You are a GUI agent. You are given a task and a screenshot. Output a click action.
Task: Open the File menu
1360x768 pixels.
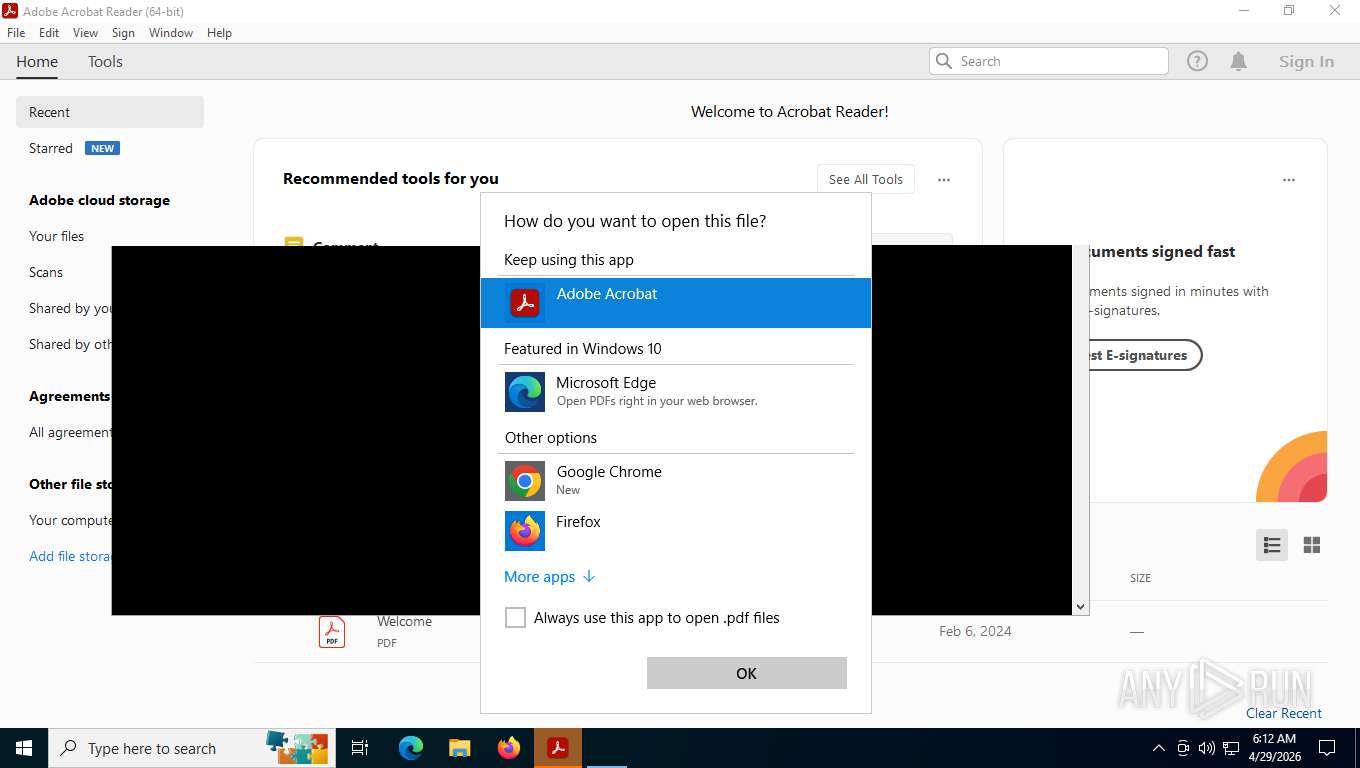tap(16, 33)
